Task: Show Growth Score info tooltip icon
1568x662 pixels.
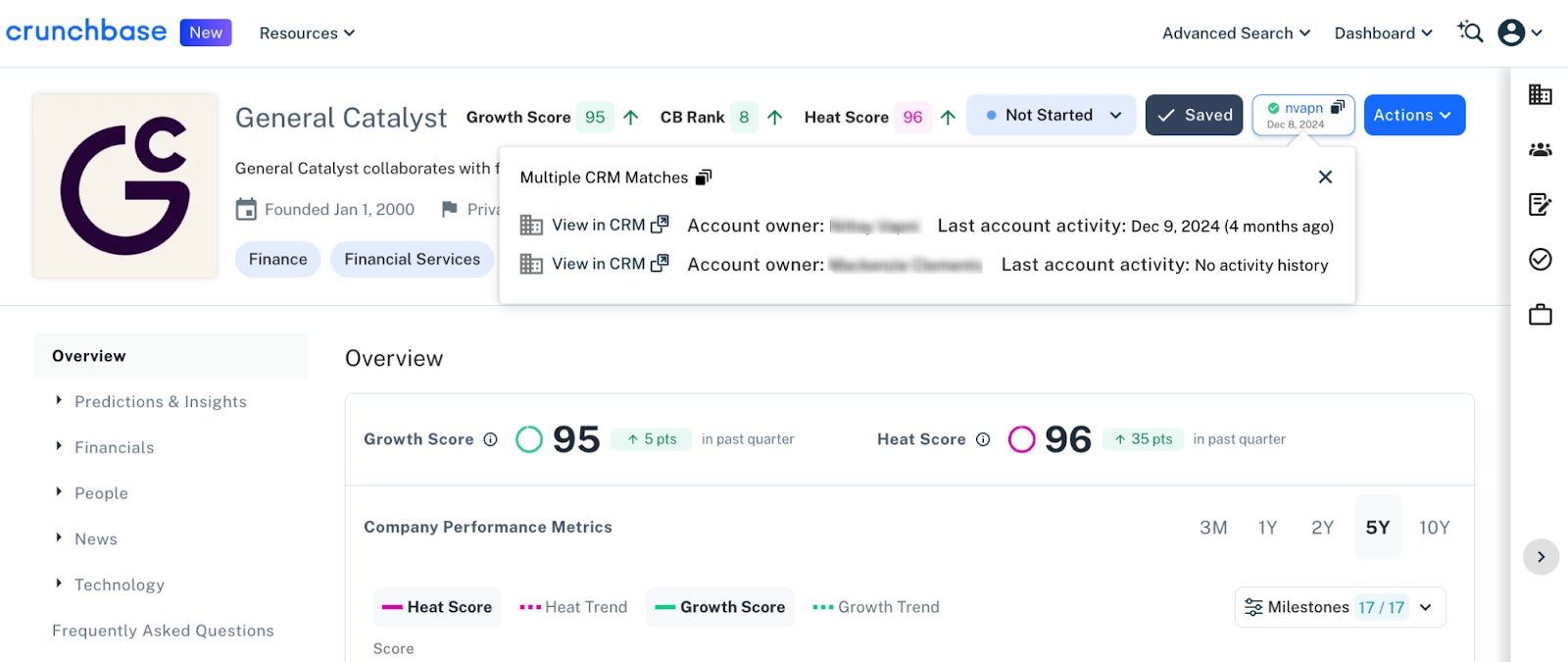Action: [491, 439]
